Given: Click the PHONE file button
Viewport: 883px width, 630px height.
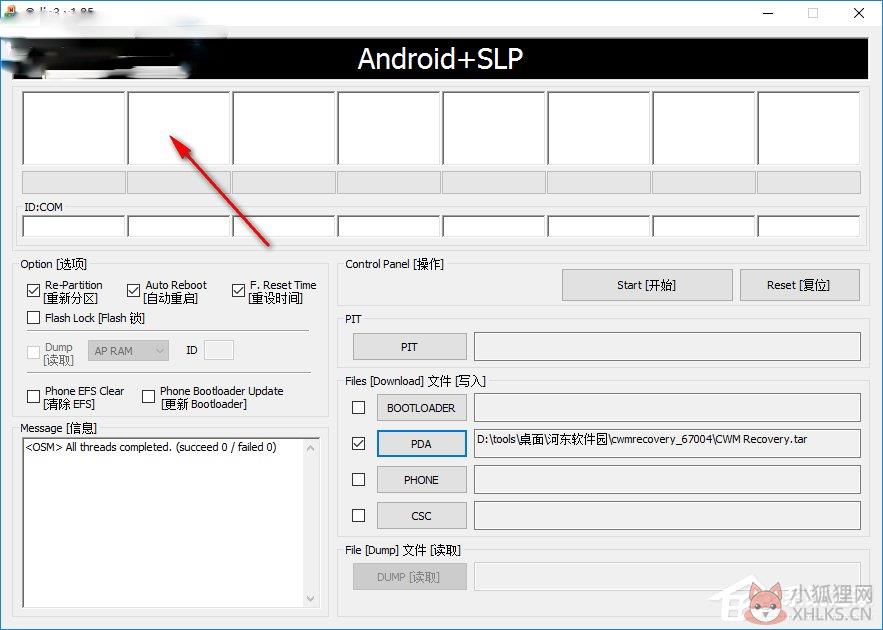Looking at the screenshot, I should point(422,480).
